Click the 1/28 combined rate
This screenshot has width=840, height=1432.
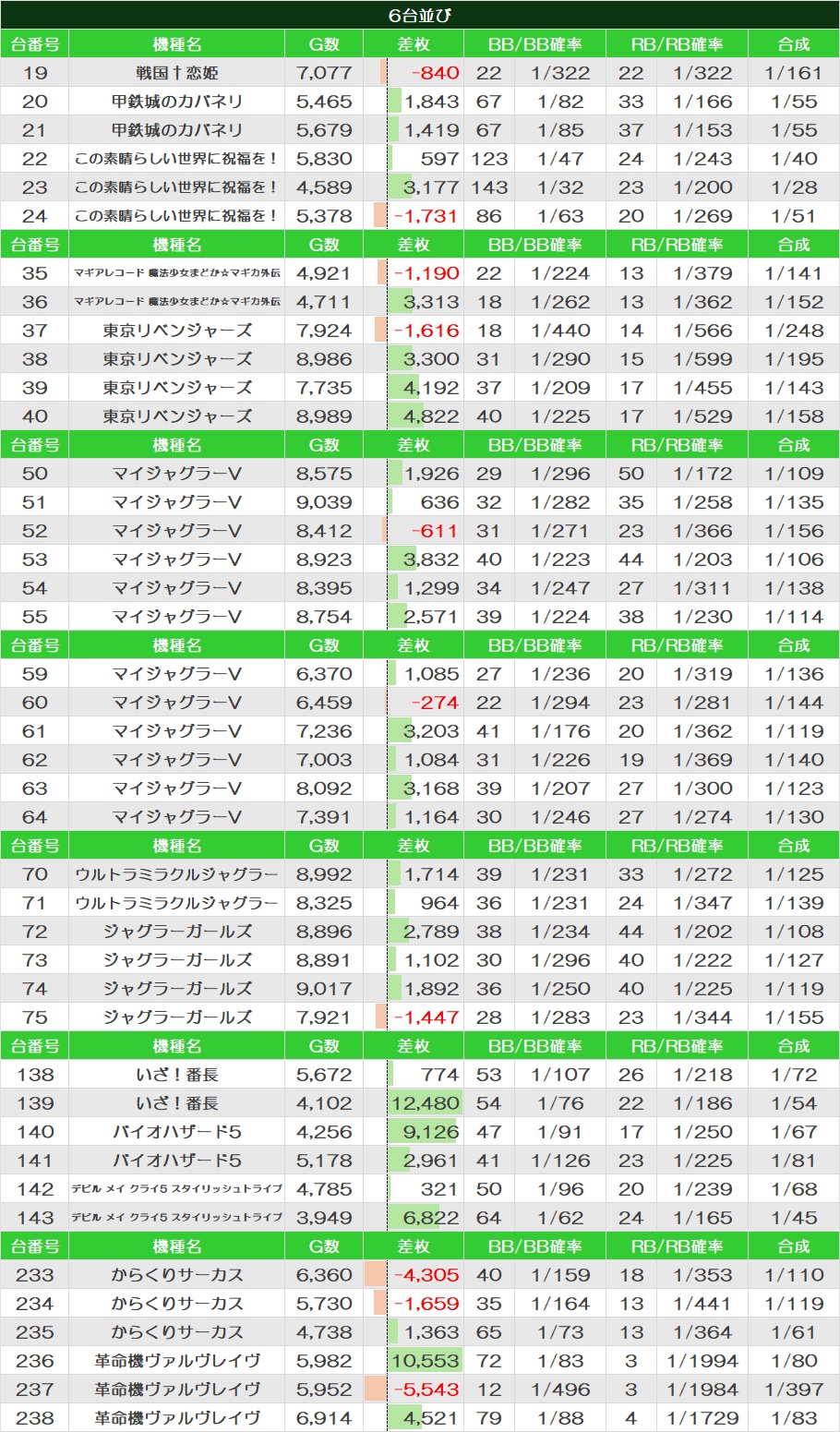(x=794, y=187)
